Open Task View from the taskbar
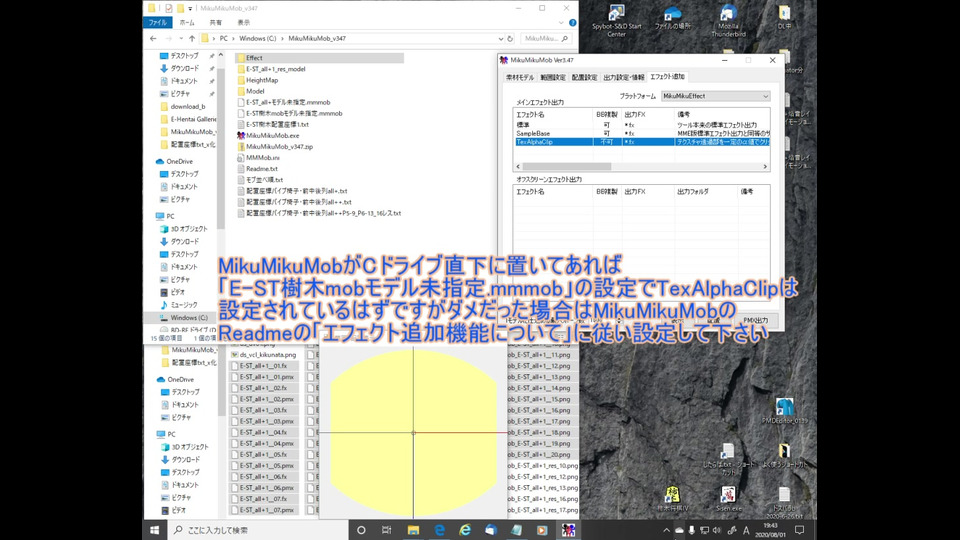The image size is (960, 540). (x=386, y=530)
